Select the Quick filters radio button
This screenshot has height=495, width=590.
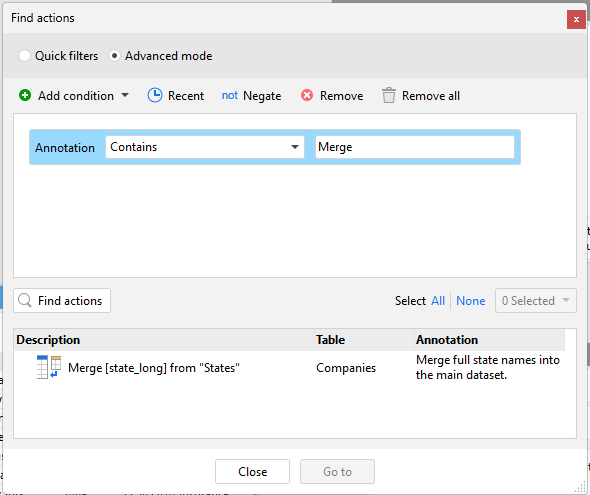[x=24, y=56]
